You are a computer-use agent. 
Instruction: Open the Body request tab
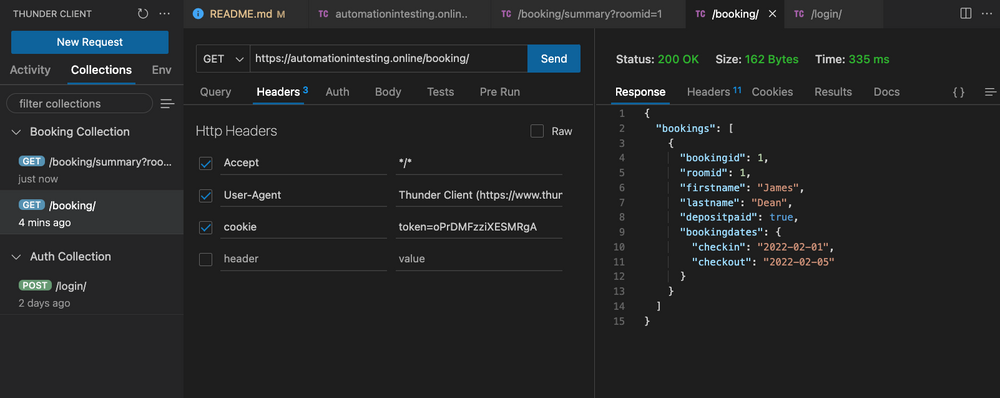(x=388, y=92)
